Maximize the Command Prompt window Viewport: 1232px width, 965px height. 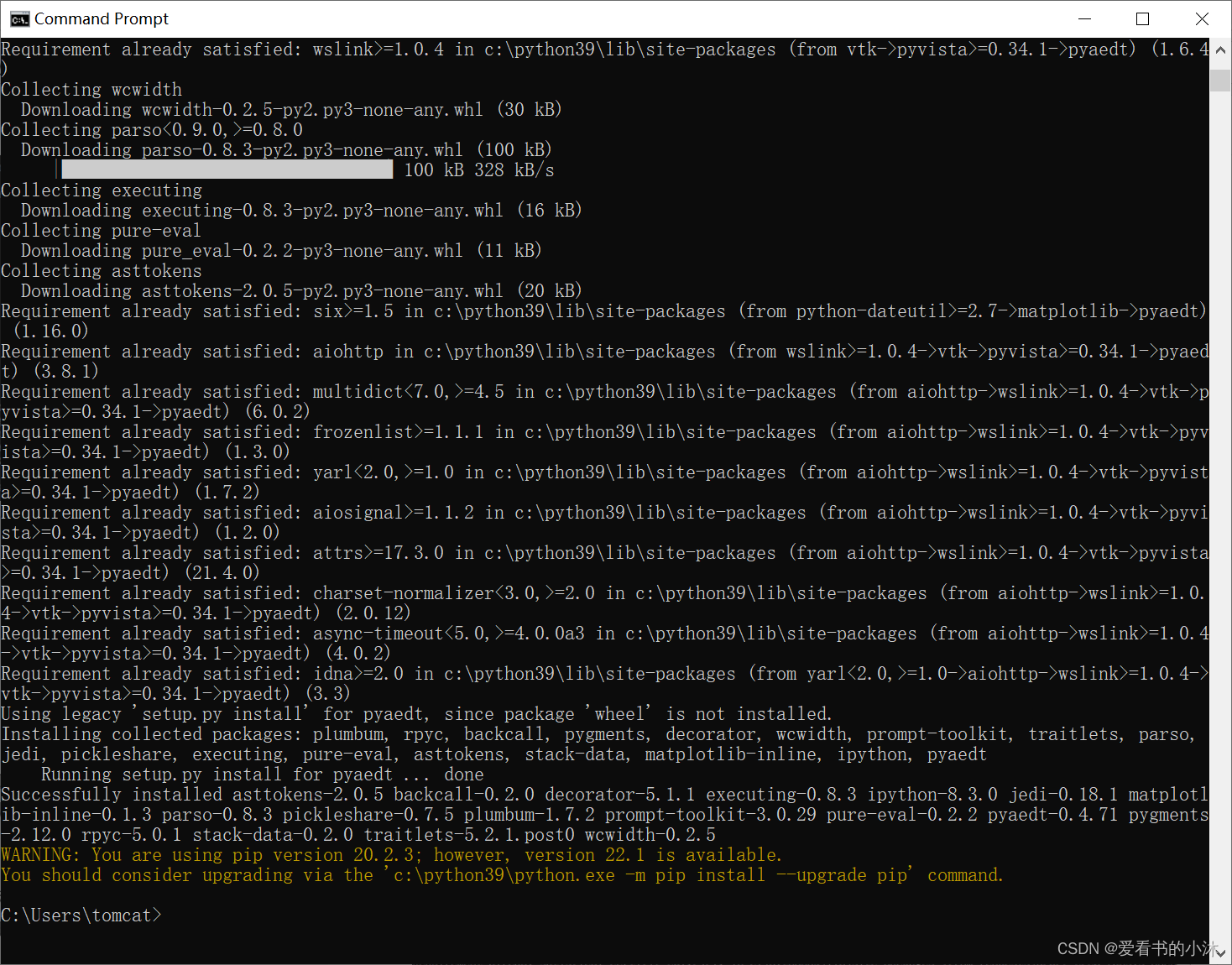[1142, 18]
